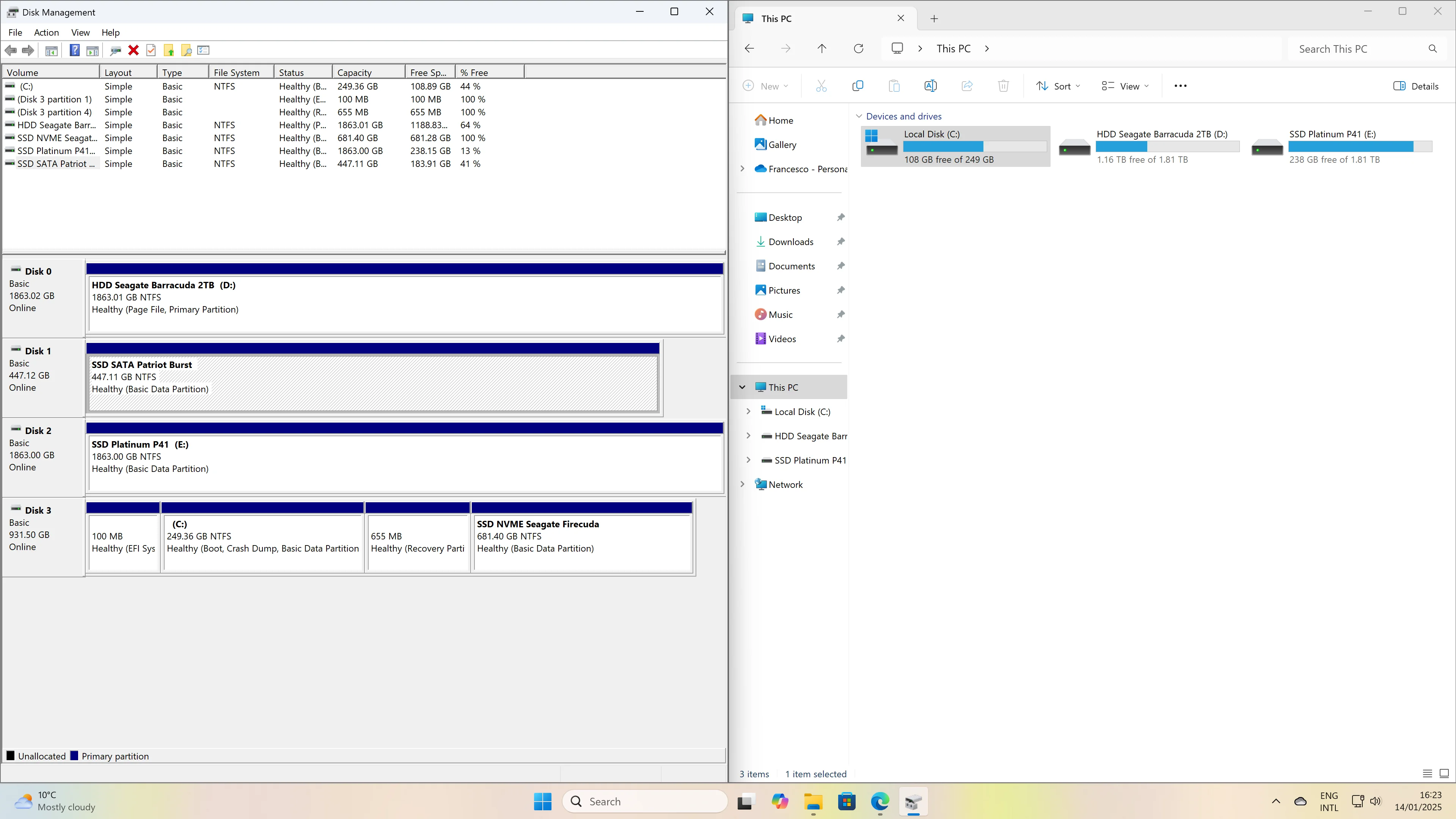This screenshot has height=819, width=1456.
Task: Click the Share icon in File Explorer
Action: coord(967,86)
